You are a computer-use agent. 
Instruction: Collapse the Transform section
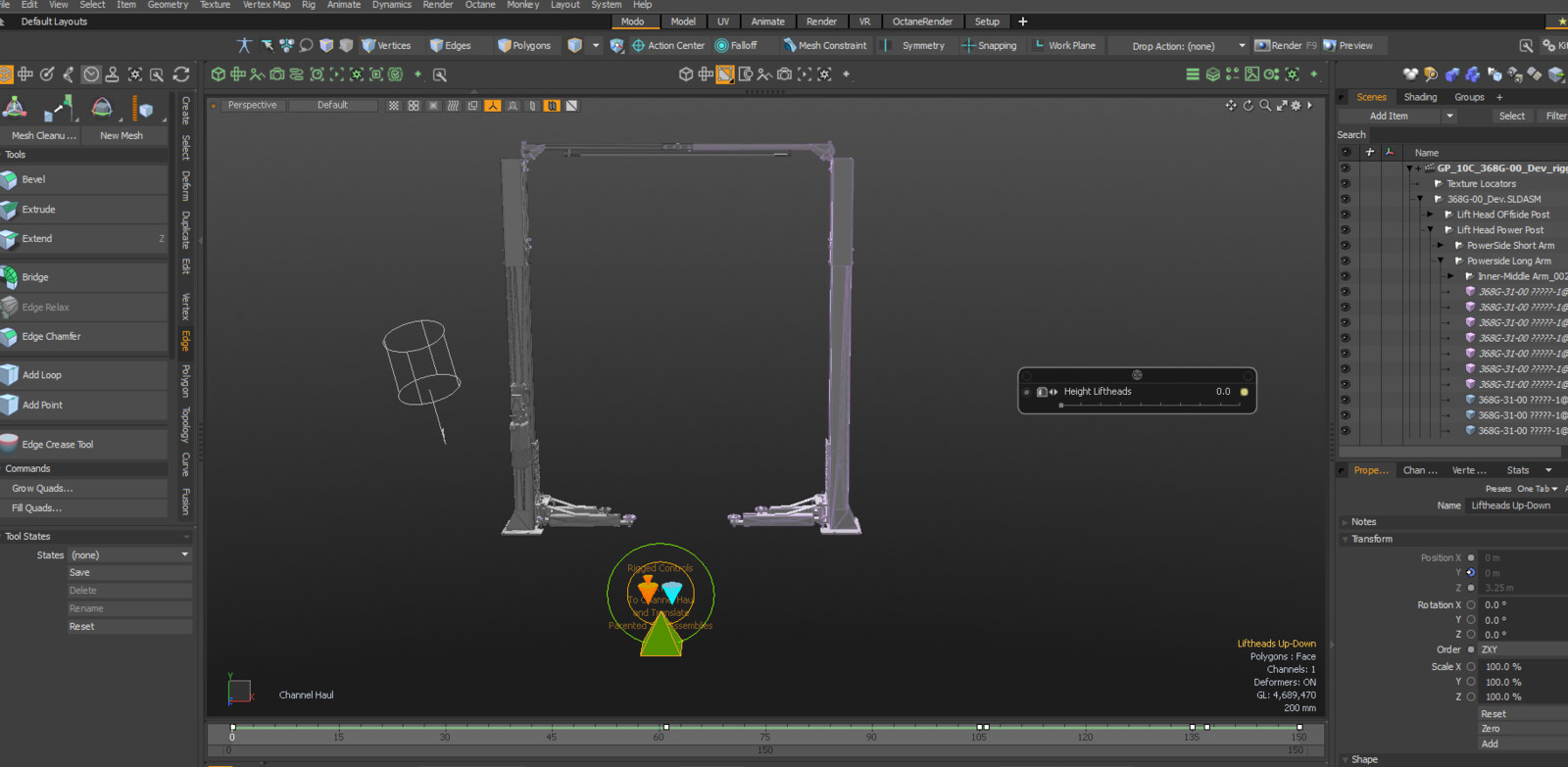click(1345, 539)
